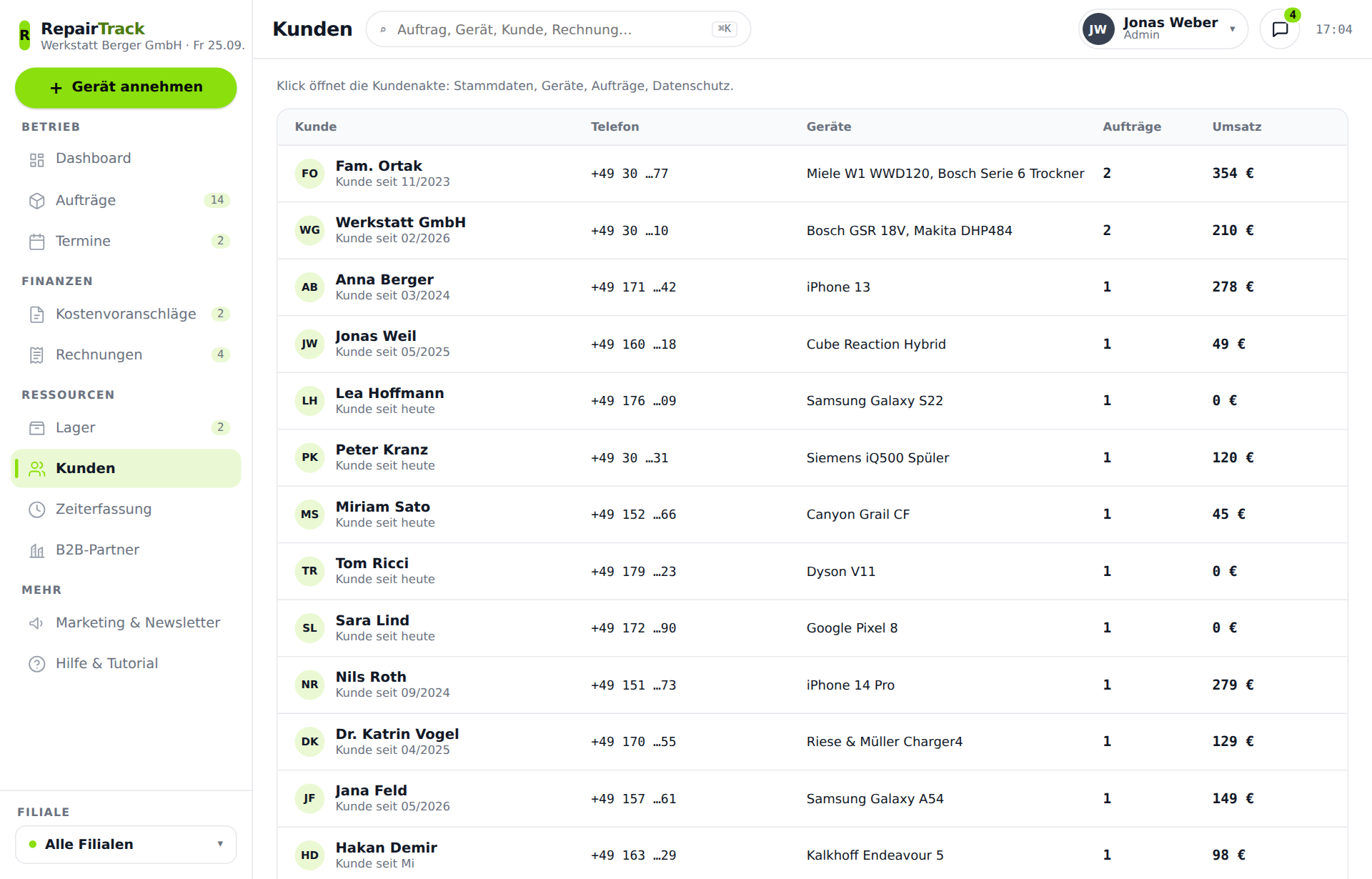
Task: Click the JW user avatar
Action: pyautogui.click(x=1098, y=29)
